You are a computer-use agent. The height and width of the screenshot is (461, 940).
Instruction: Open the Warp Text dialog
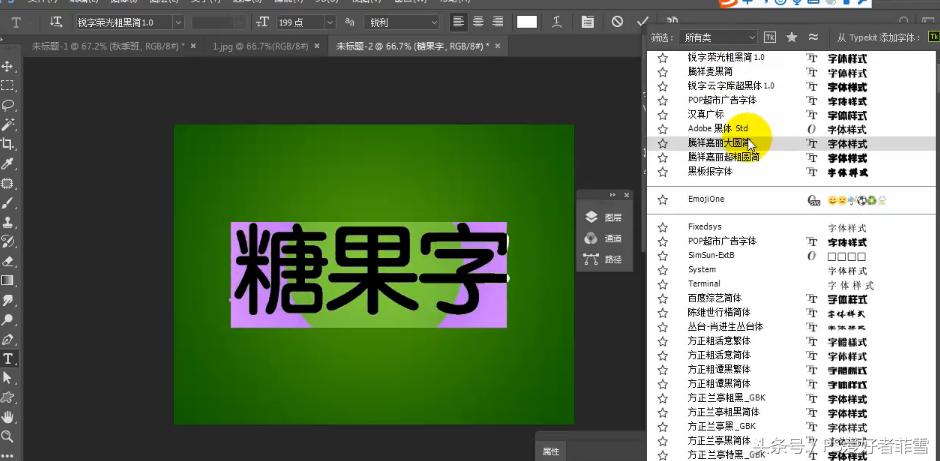click(x=557, y=22)
